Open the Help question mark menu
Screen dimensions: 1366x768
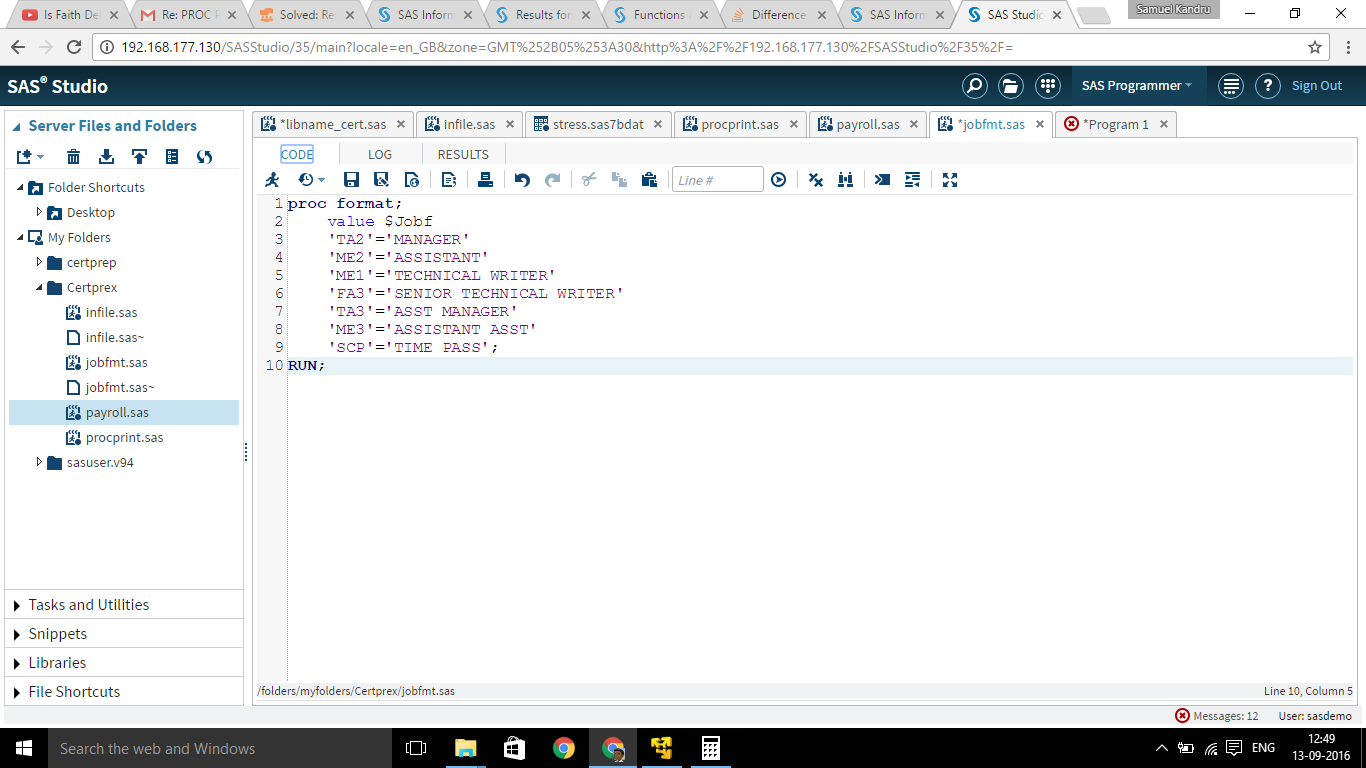(x=1267, y=86)
